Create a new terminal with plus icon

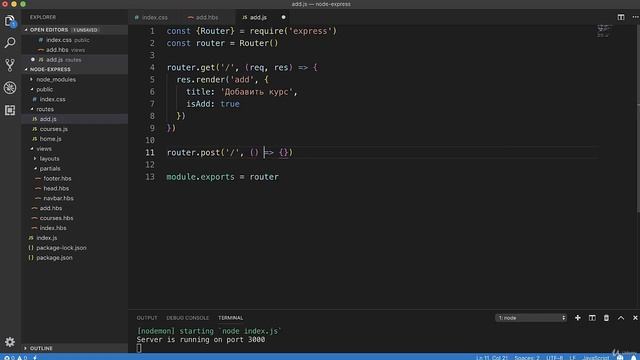pyautogui.click(x=578, y=318)
